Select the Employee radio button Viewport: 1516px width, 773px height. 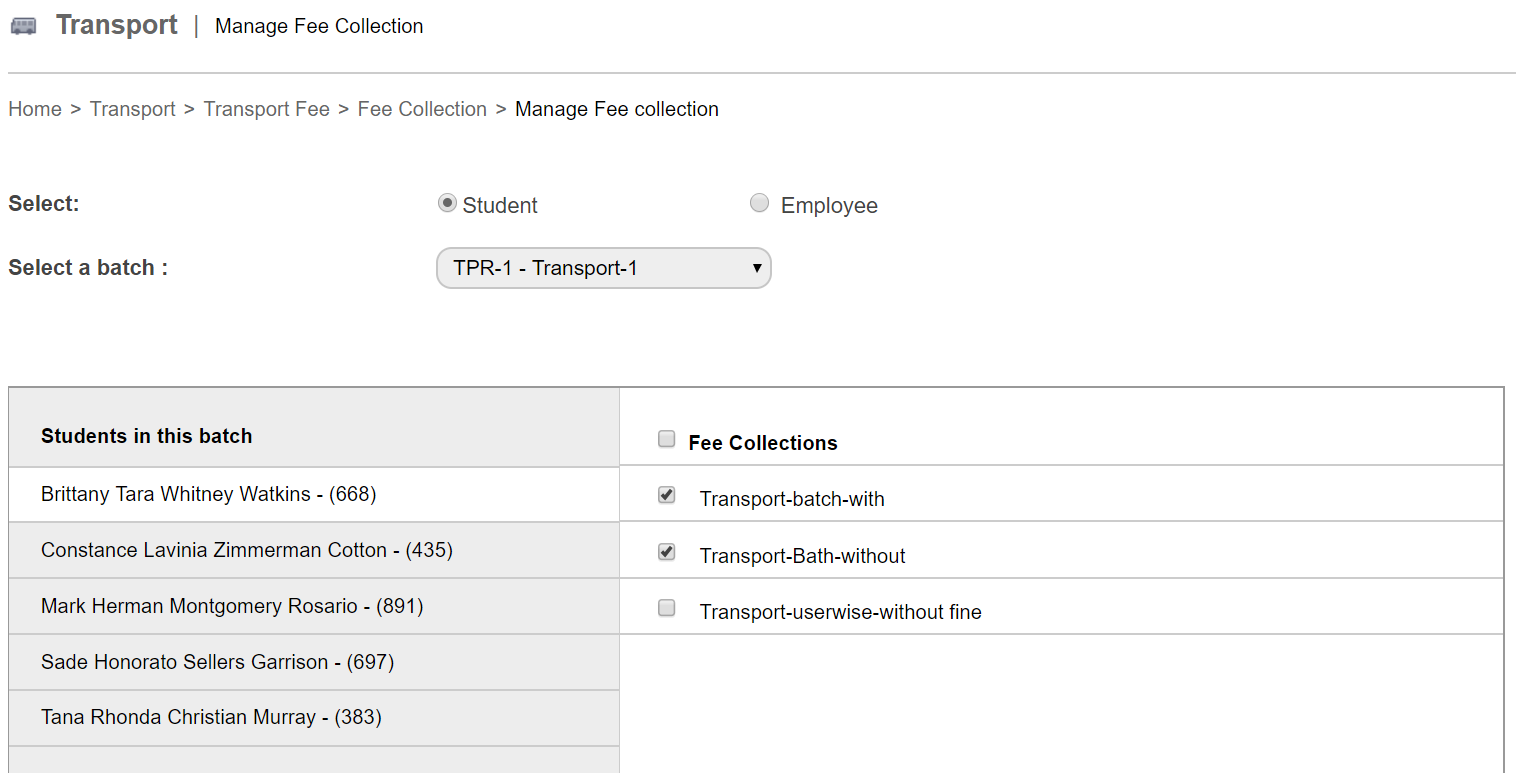click(x=760, y=204)
